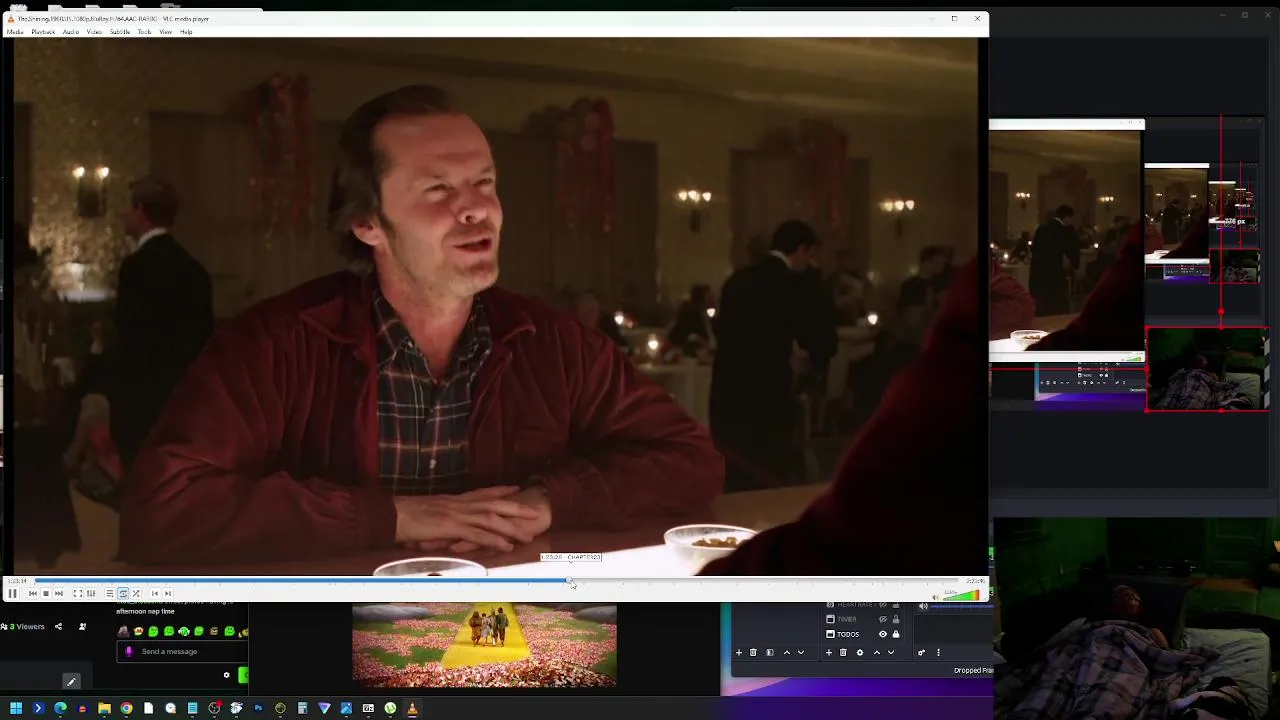Open the View menu

pyautogui.click(x=165, y=32)
